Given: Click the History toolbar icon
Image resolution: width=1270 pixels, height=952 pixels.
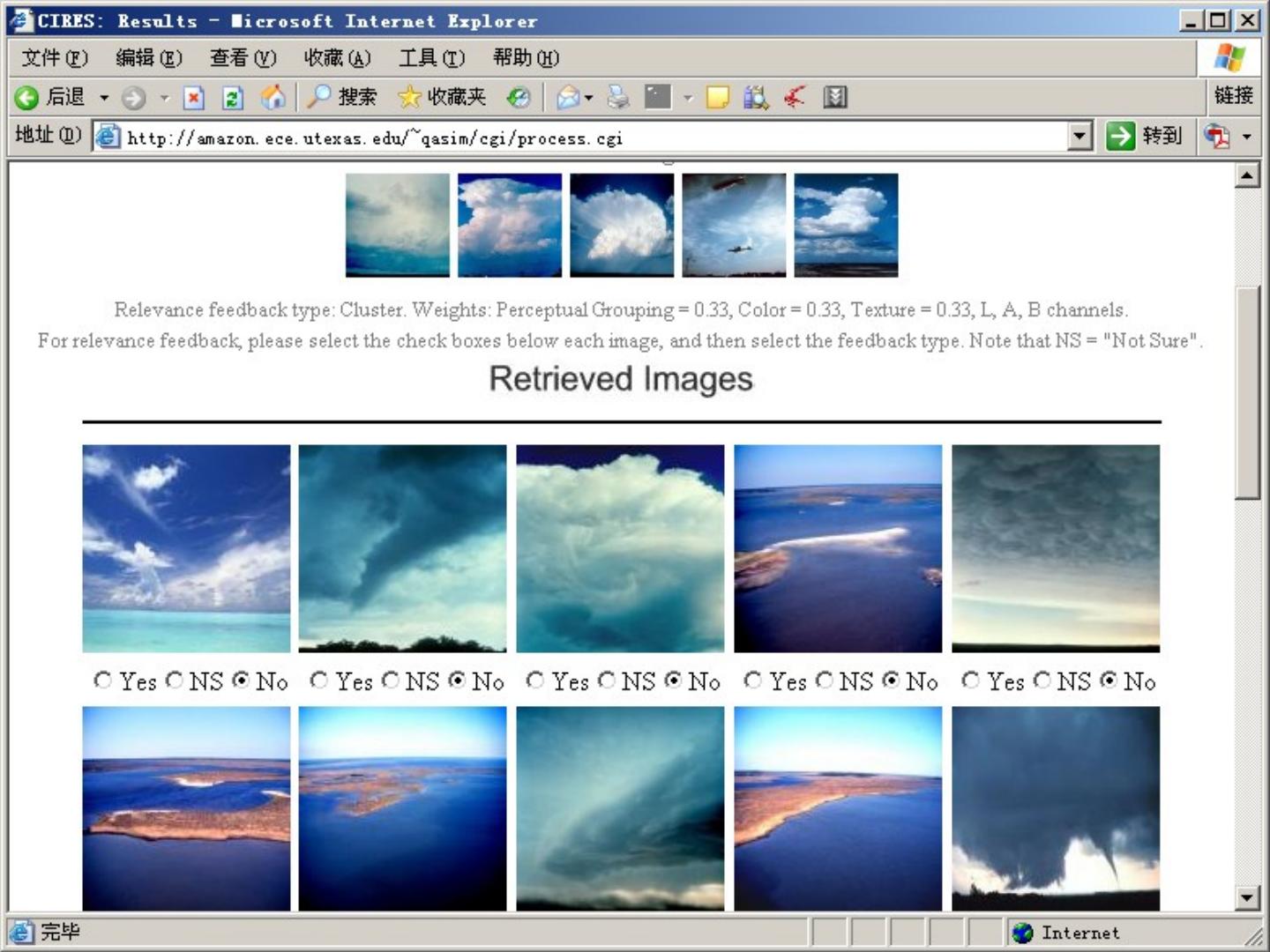Looking at the screenshot, I should point(519,97).
